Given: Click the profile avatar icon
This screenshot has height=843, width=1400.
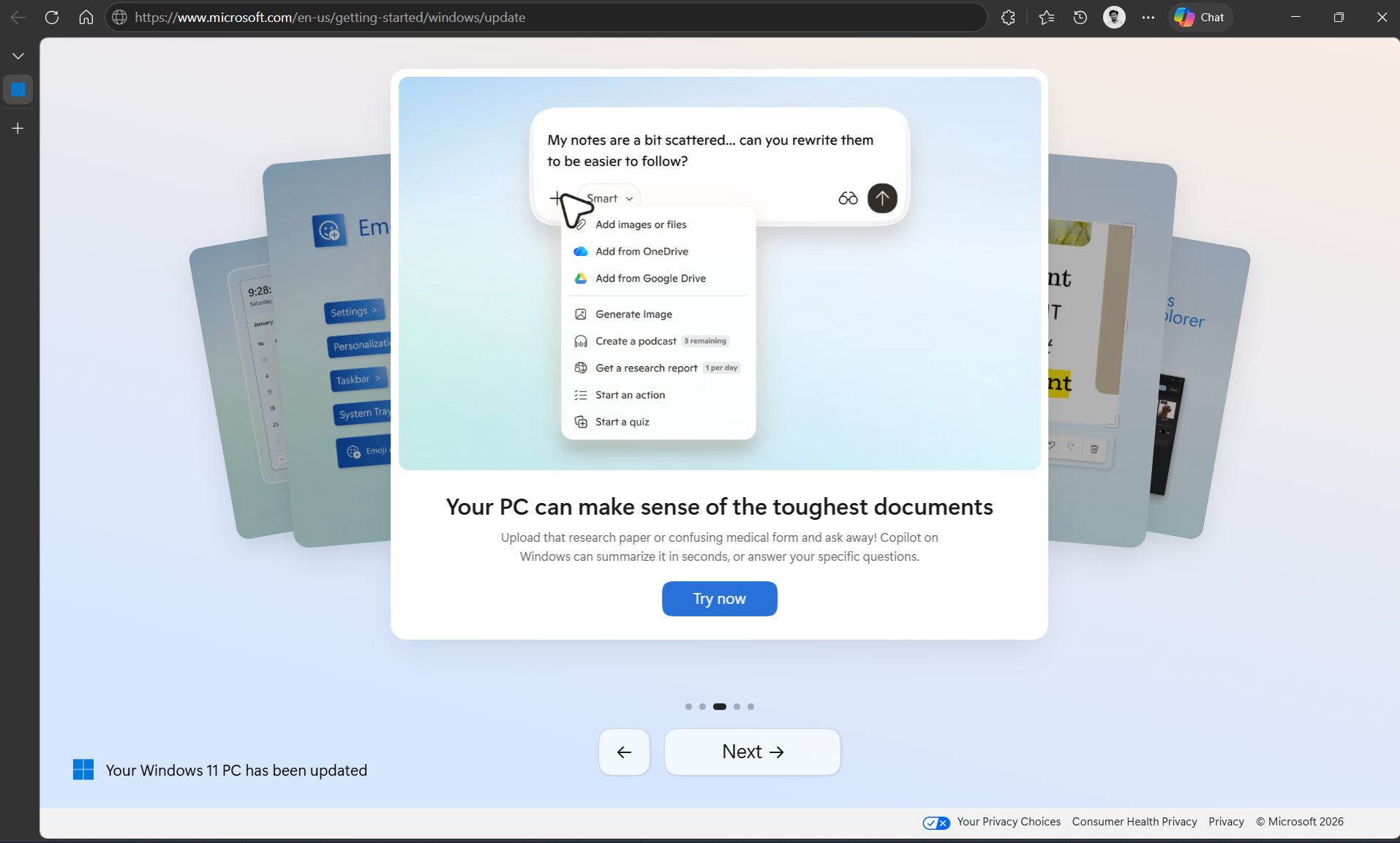Looking at the screenshot, I should pos(1114,17).
